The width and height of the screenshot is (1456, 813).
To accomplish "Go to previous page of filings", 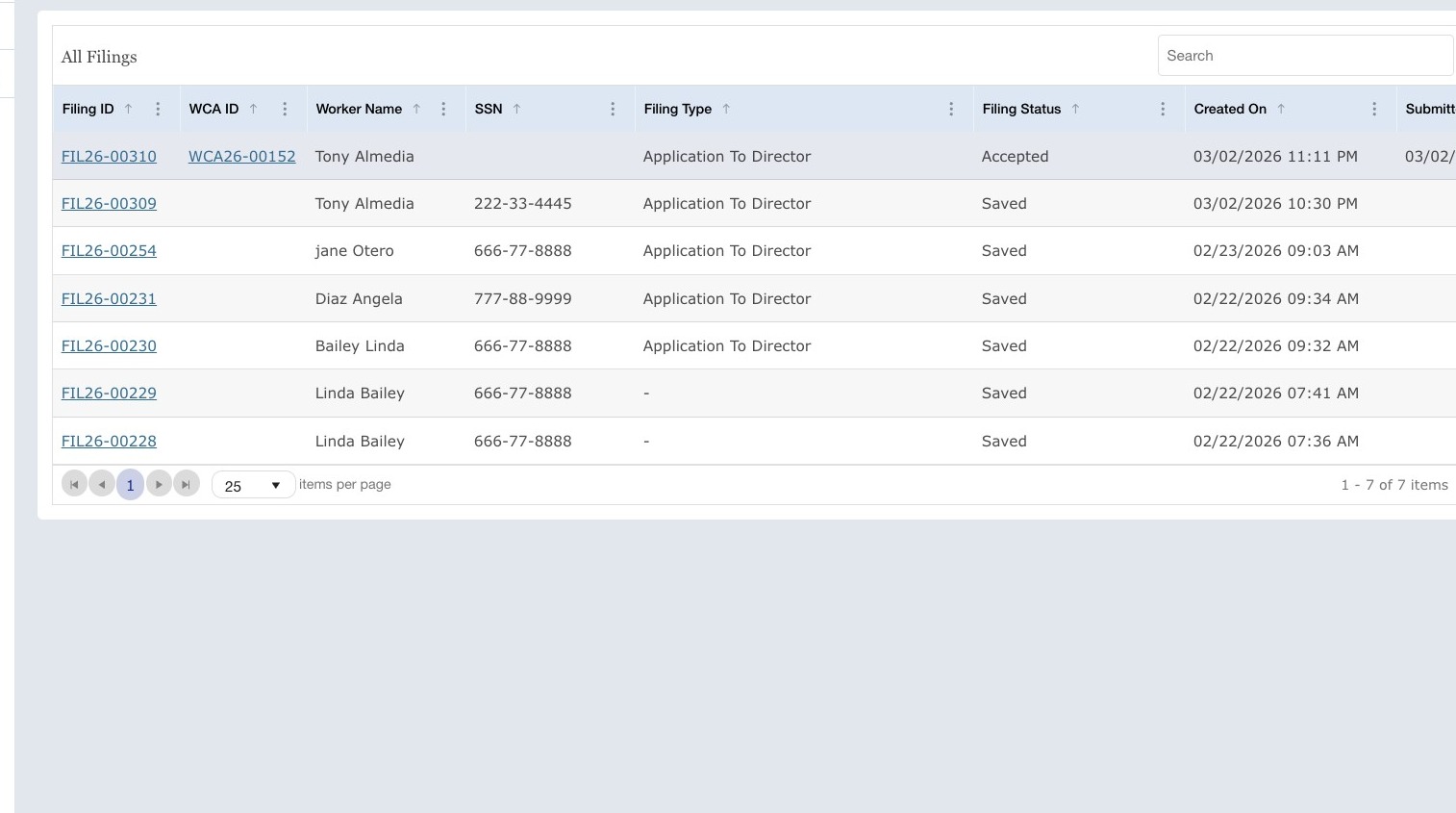I will tap(102, 485).
